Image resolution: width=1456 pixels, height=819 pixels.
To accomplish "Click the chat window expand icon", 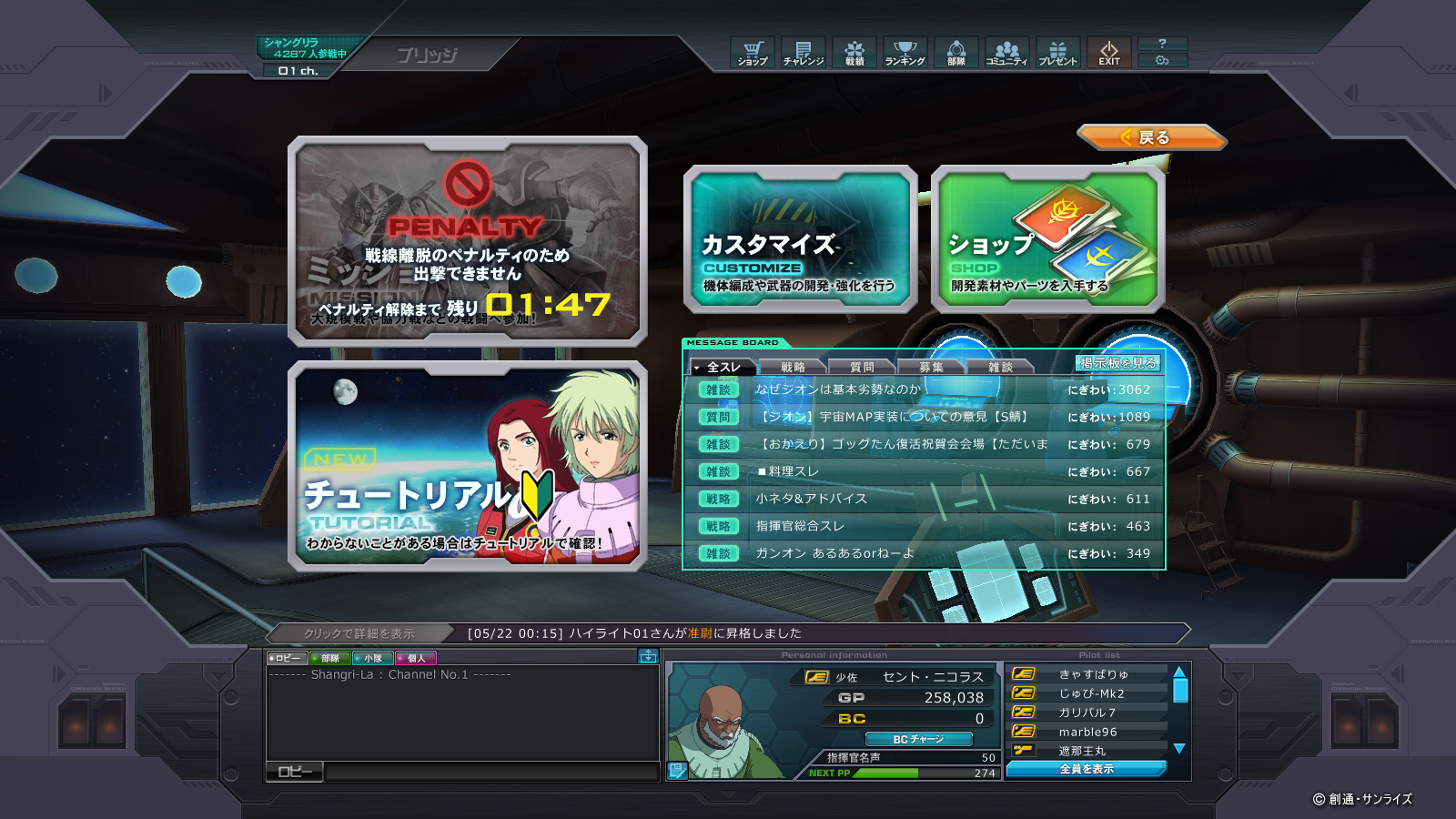I will pyautogui.click(x=648, y=656).
